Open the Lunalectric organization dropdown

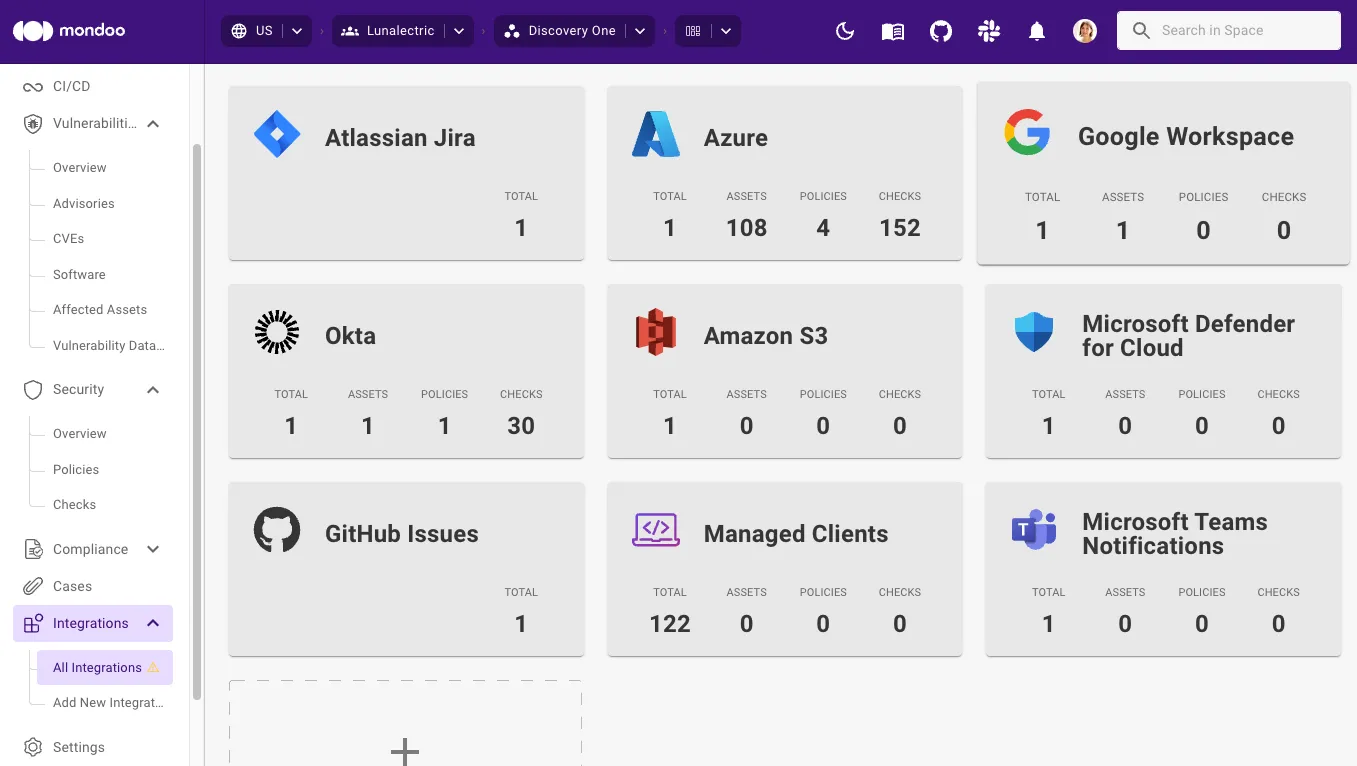pyautogui.click(x=459, y=31)
